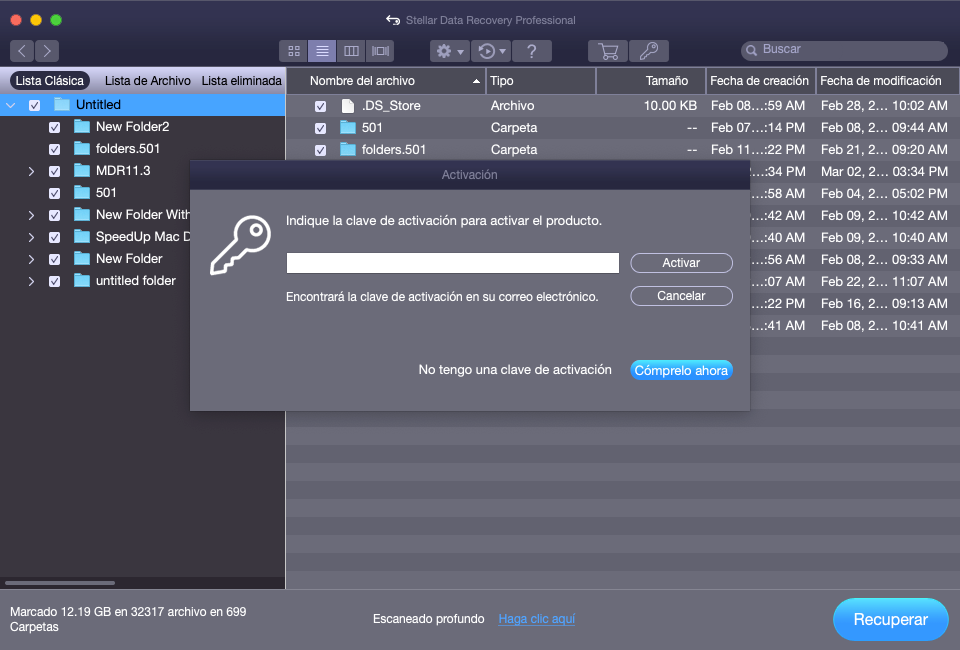Click the tree panel horizontal scrollbar
The height and width of the screenshot is (650, 960).
(60, 583)
